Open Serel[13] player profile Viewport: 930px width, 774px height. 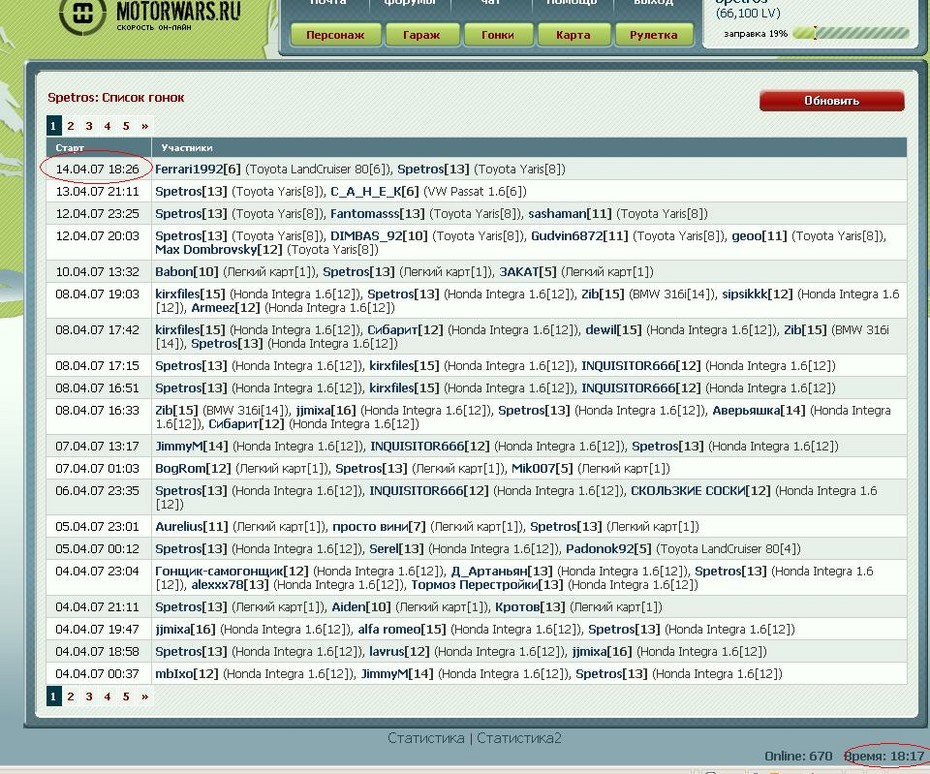point(397,549)
